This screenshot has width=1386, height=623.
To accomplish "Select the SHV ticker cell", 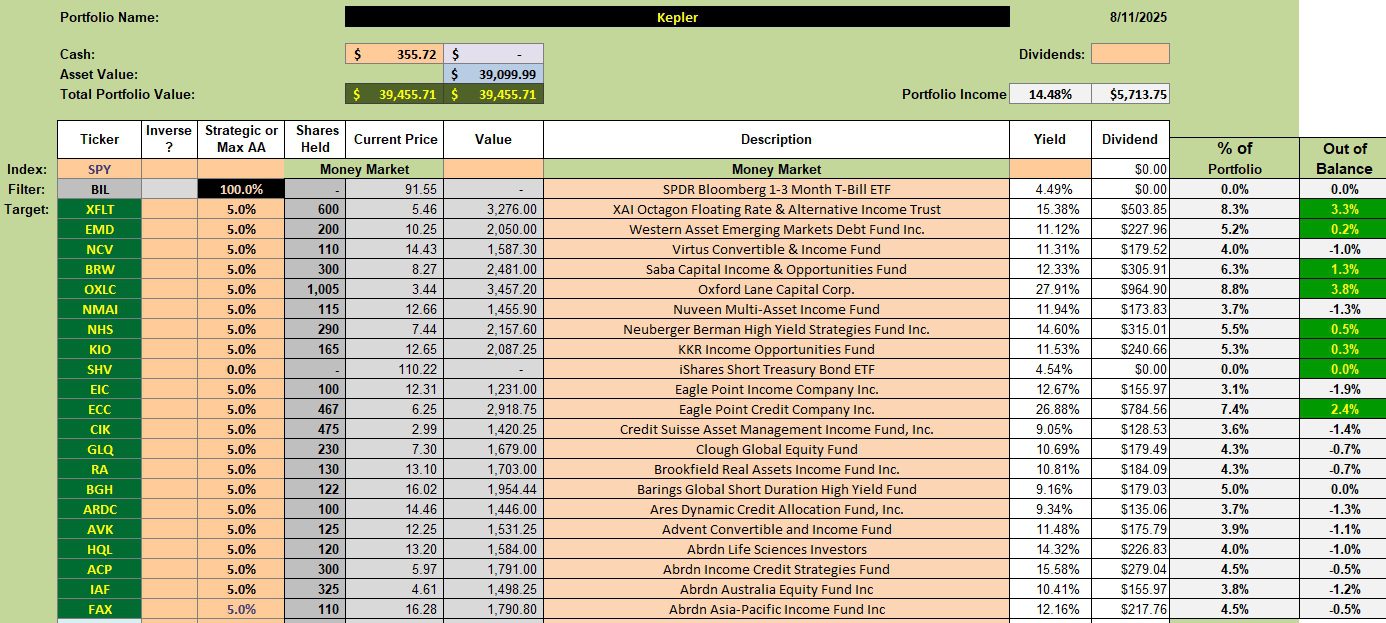I will pos(99,369).
